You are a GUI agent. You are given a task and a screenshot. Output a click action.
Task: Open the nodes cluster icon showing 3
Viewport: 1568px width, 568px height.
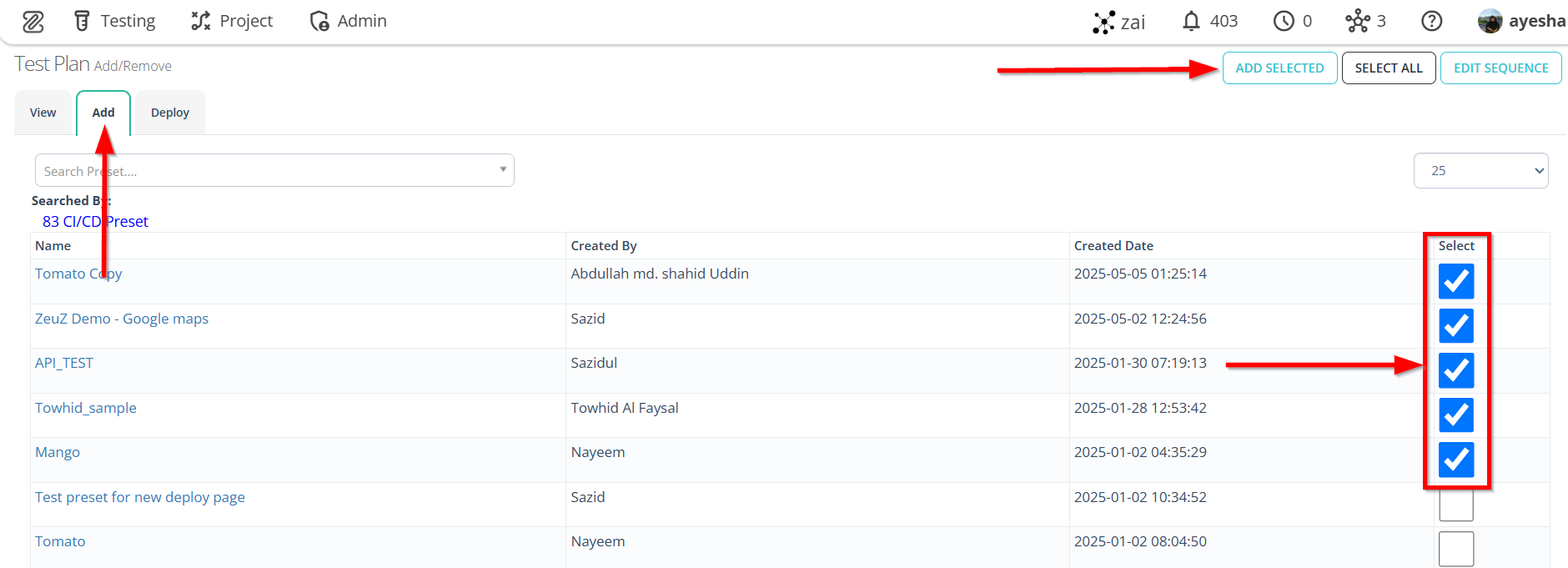click(1358, 21)
